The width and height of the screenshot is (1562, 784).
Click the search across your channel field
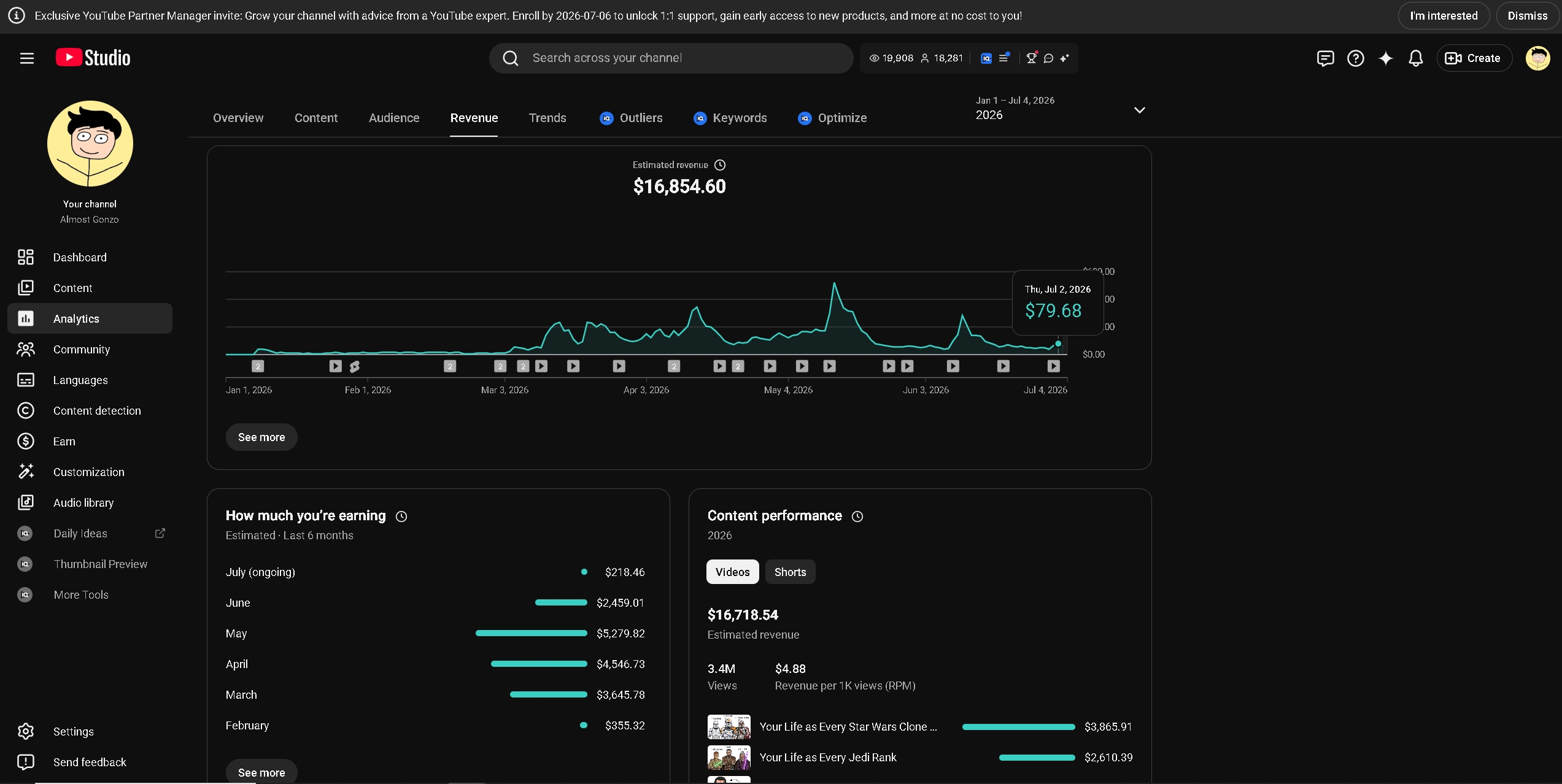pos(671,58)
